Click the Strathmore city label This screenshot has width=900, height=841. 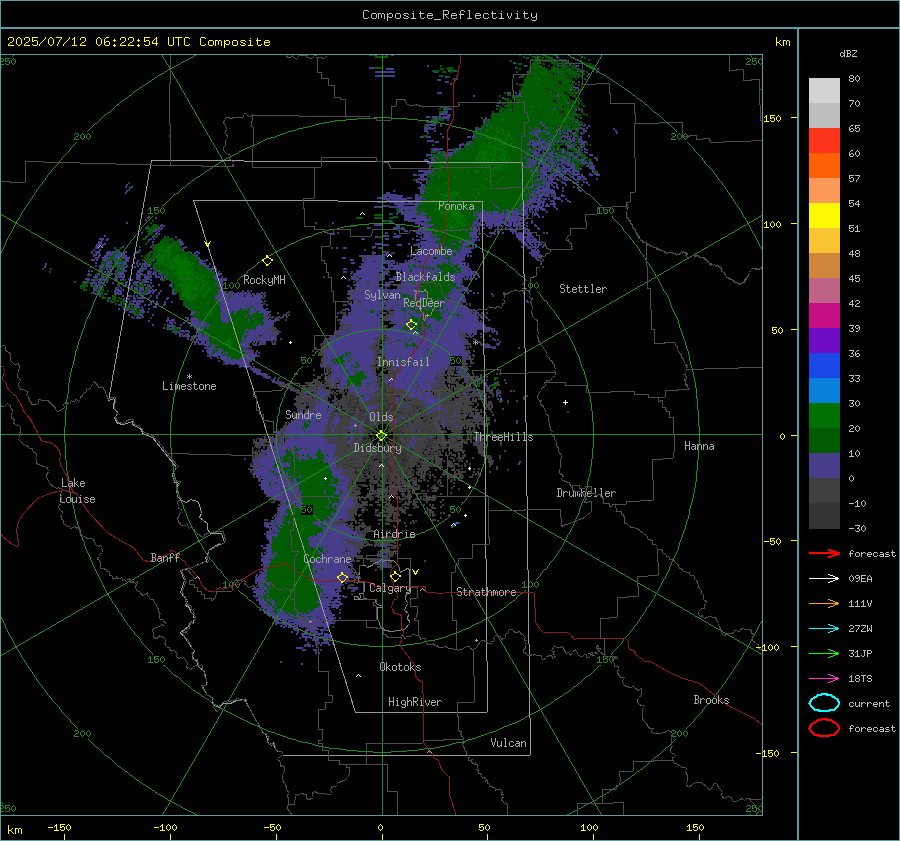tap(486, 592)
